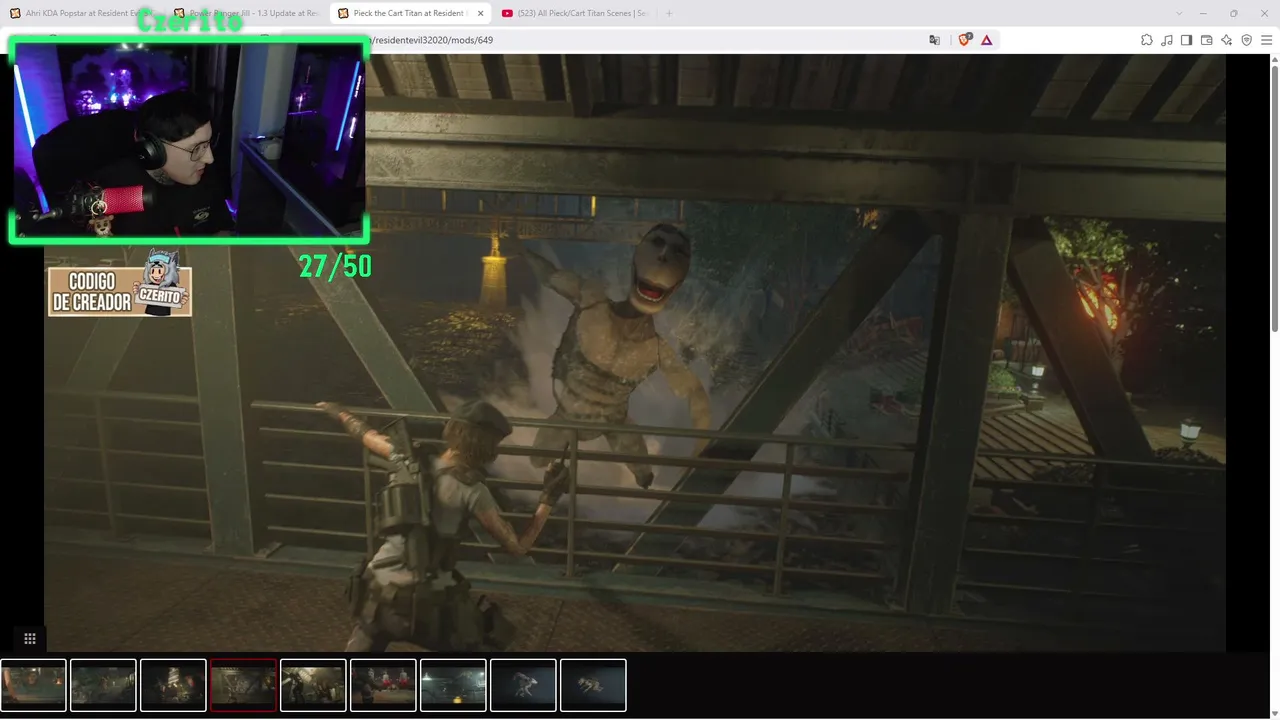The image size is (1280, 720).
Task: Select the Pieck the Cart Titan tab
Action: click(x=410, y=13)
